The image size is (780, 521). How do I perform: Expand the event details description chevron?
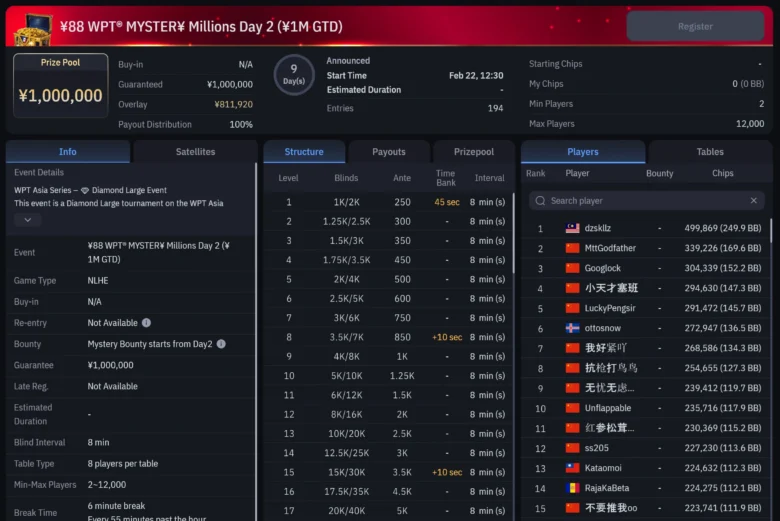pyautogui.click(x=27, y=220)
